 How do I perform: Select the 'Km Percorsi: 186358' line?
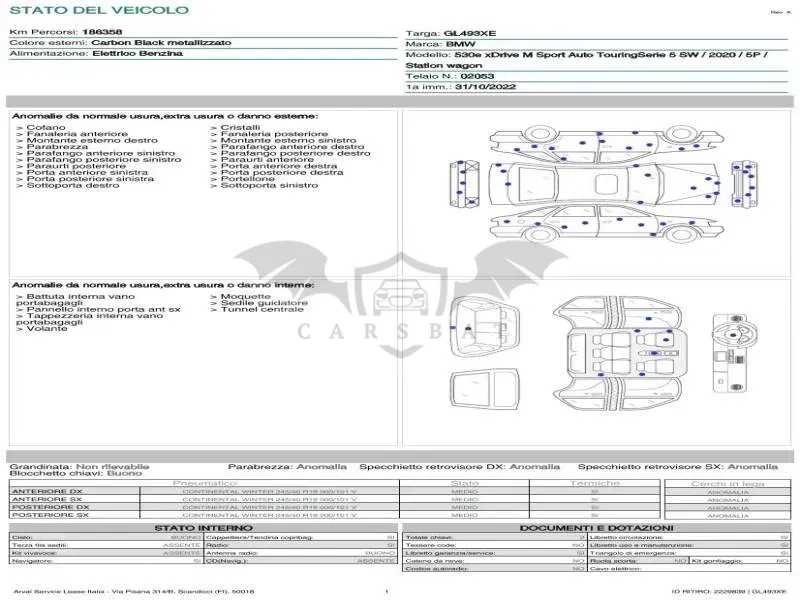pos(66,32)
